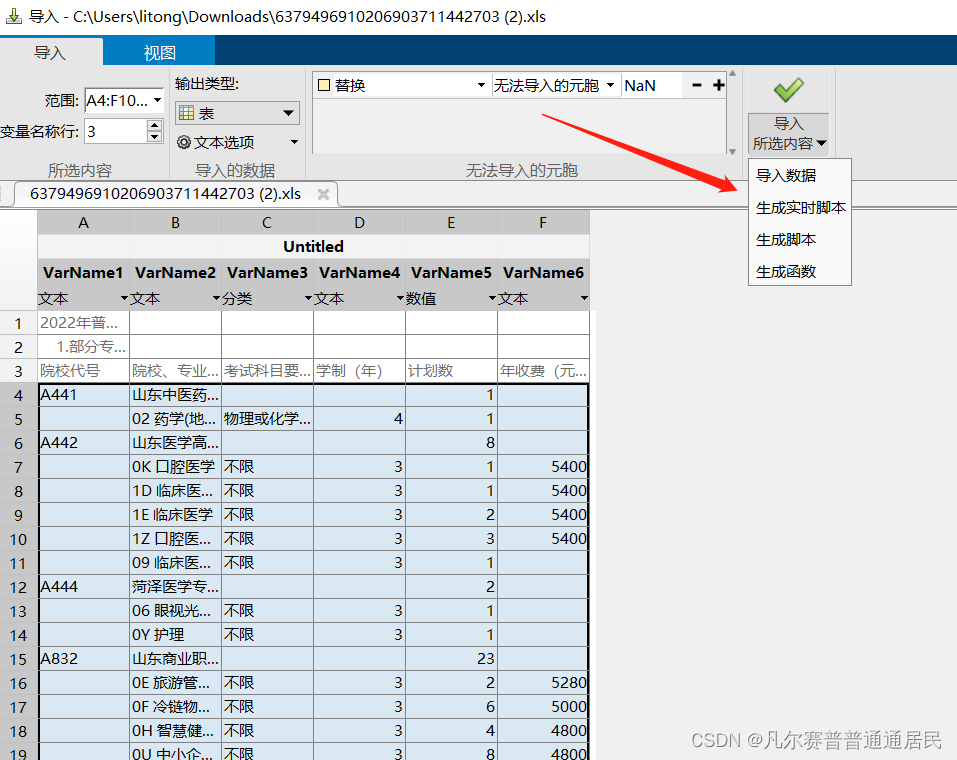This screenshot has width=957, height=760.
Task: Select 生成函数 menu entry
Action: point(786,271)
